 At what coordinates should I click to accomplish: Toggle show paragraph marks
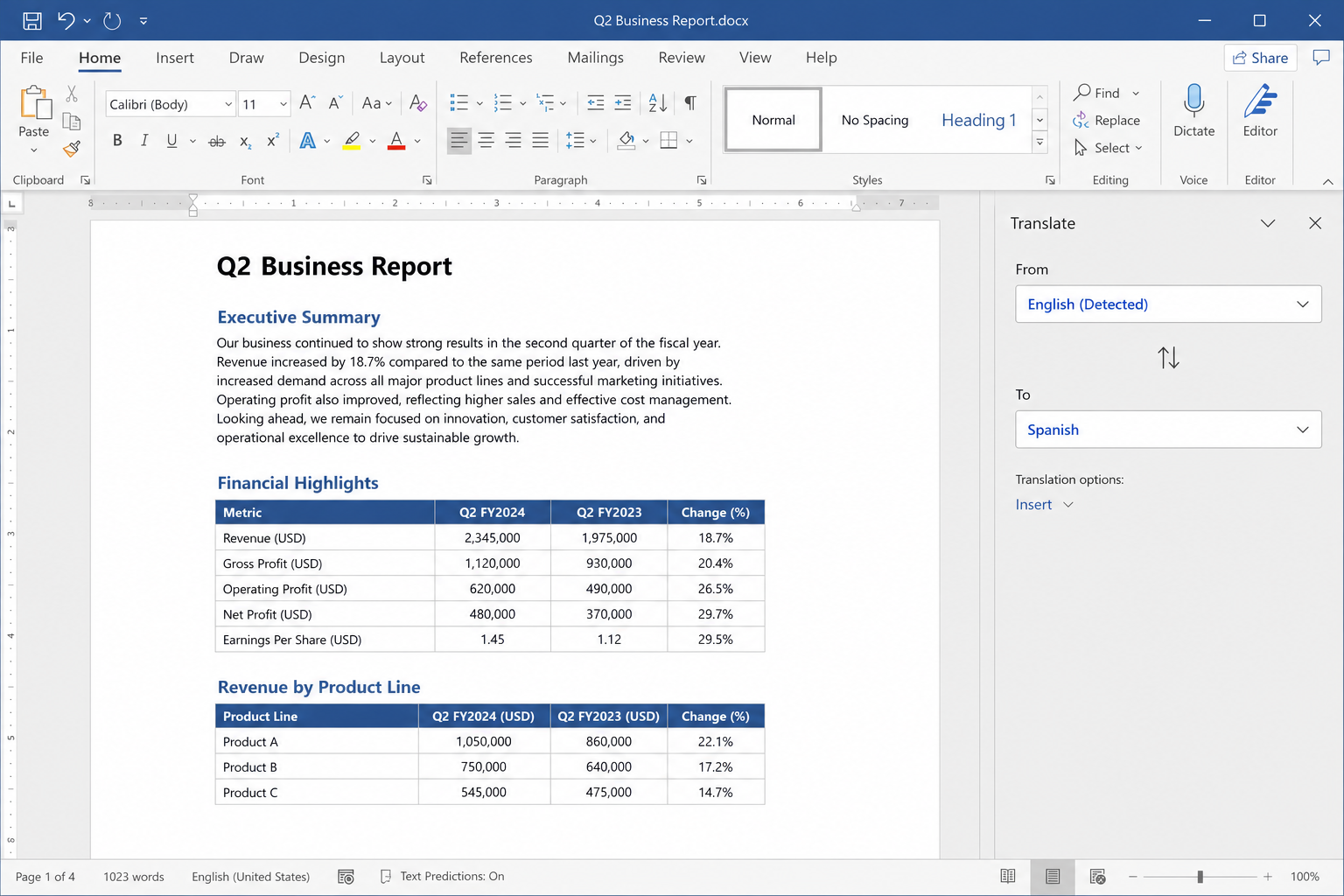(690, 103)
